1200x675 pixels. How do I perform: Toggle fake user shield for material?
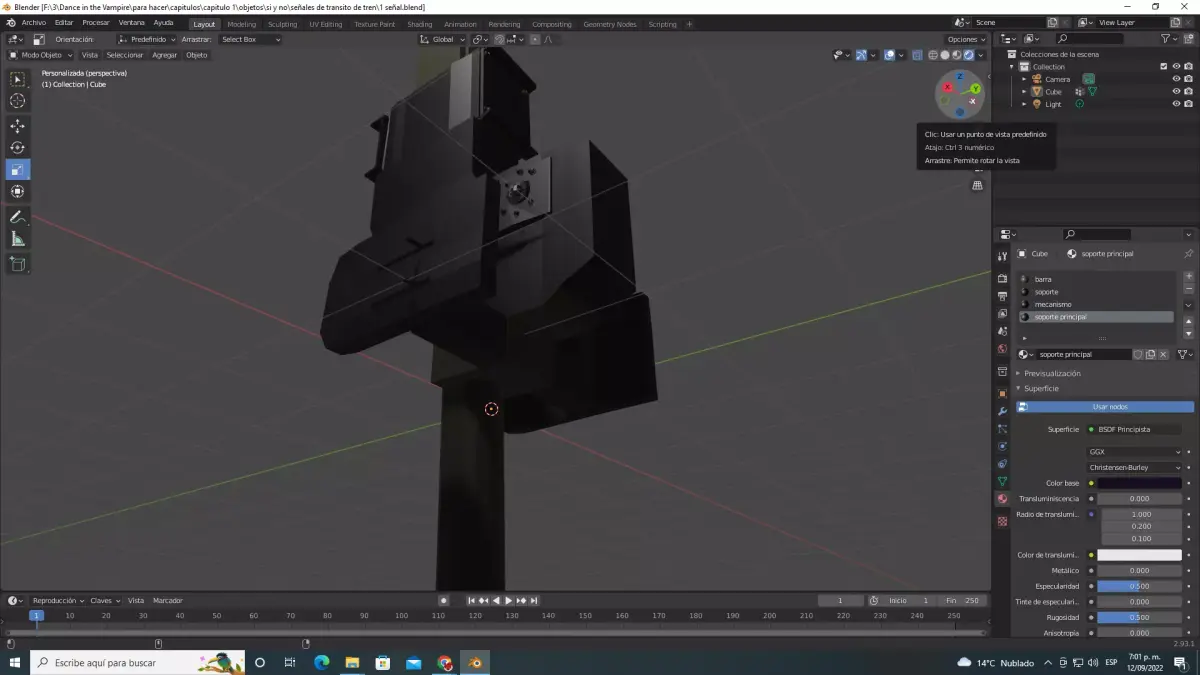click(1138, 354)
